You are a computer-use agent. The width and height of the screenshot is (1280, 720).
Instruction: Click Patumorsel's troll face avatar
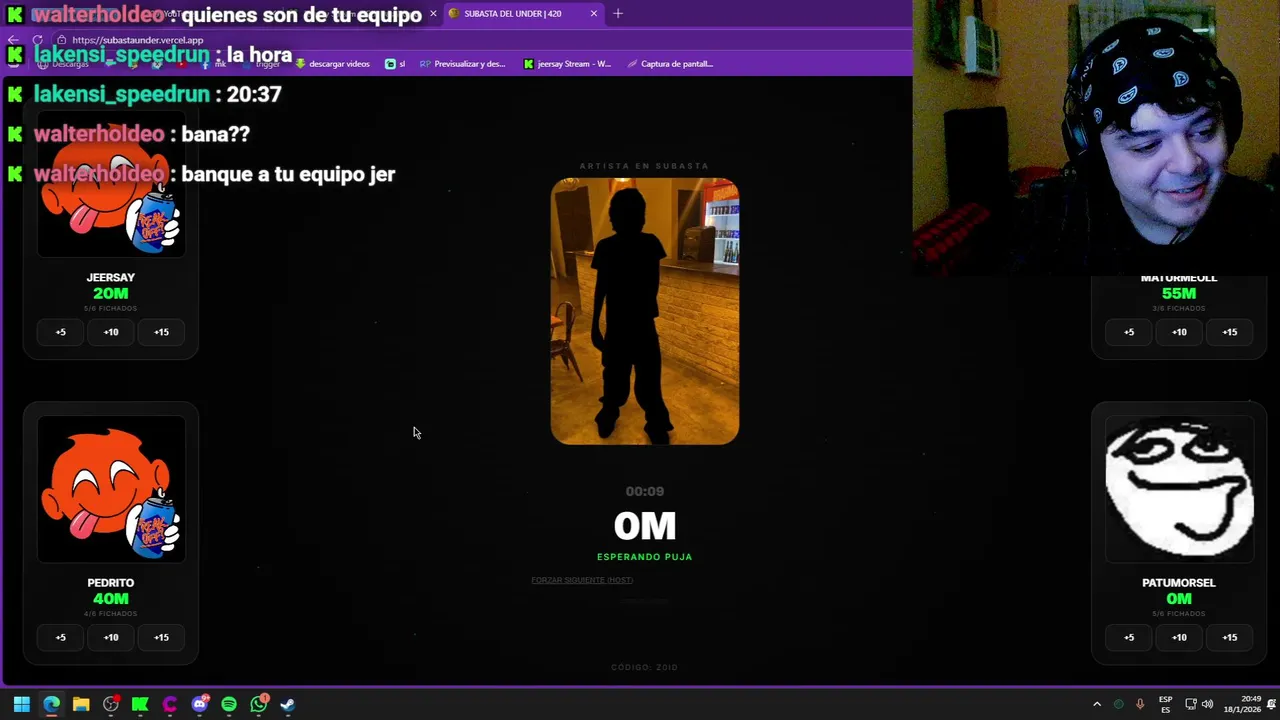(1179, 490)
